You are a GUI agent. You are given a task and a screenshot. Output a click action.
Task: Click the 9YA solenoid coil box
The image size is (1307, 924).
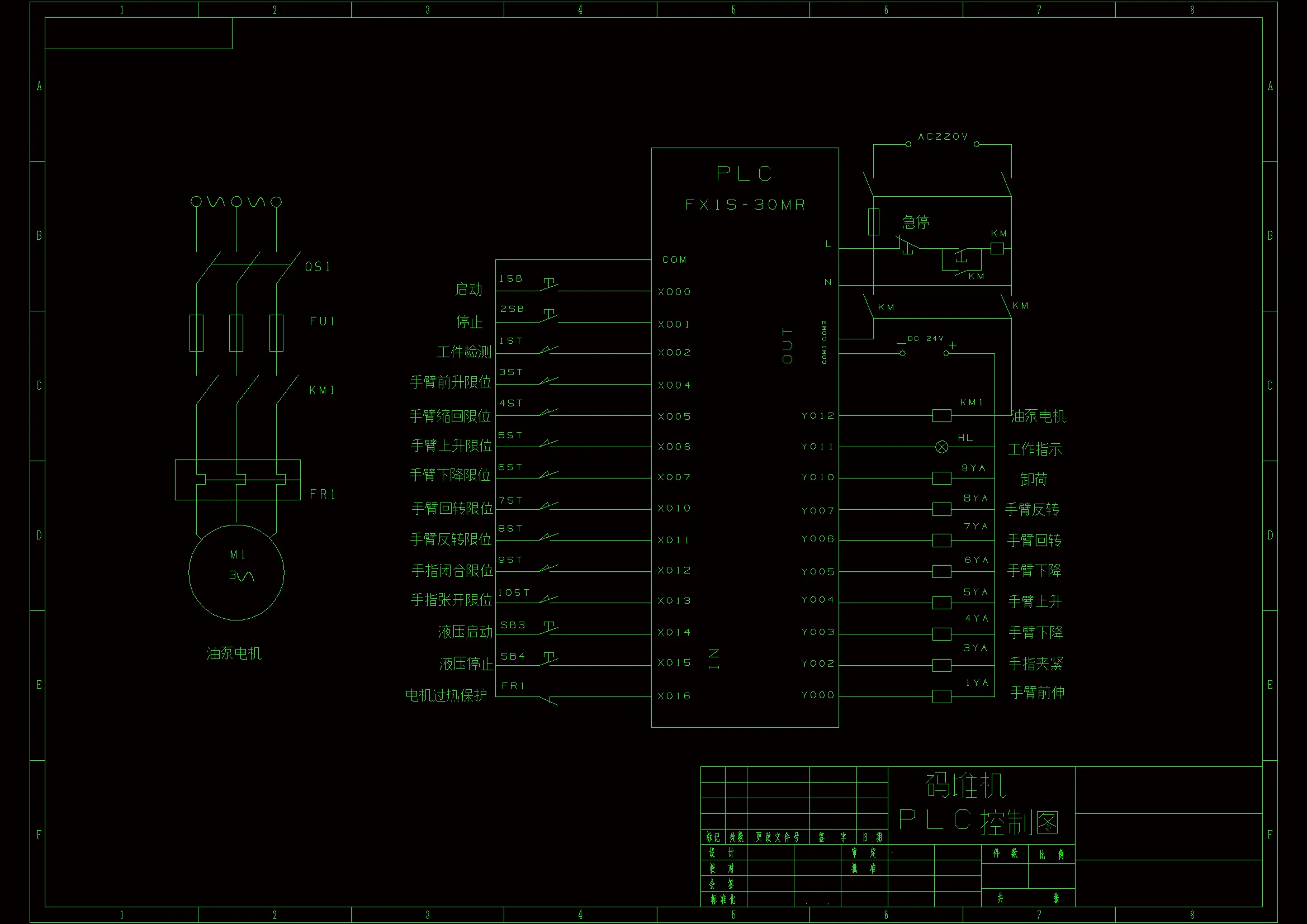[x=941, y=478]
